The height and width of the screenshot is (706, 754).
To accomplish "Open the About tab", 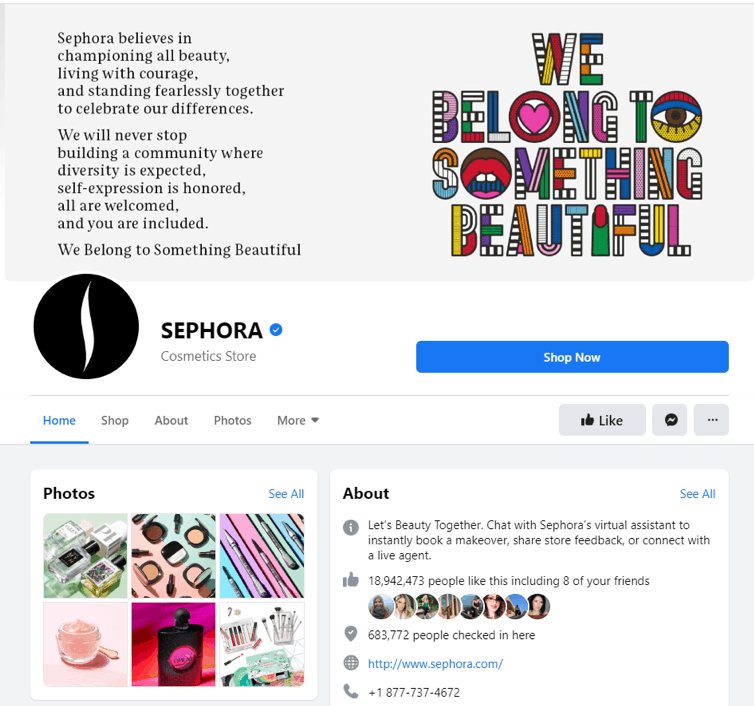I will click(171, 420).
